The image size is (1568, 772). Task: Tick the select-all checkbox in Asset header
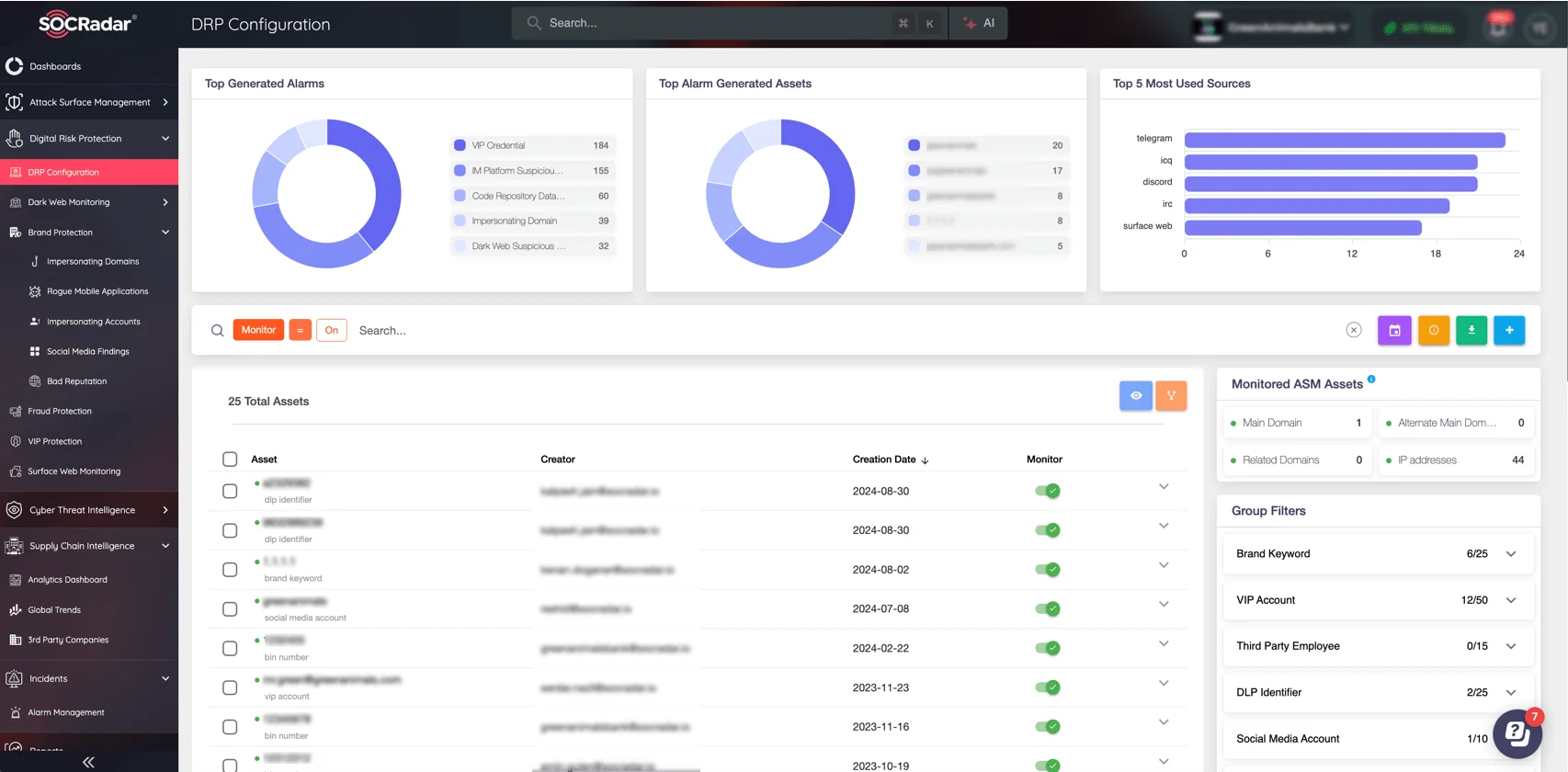coord(230,459)
